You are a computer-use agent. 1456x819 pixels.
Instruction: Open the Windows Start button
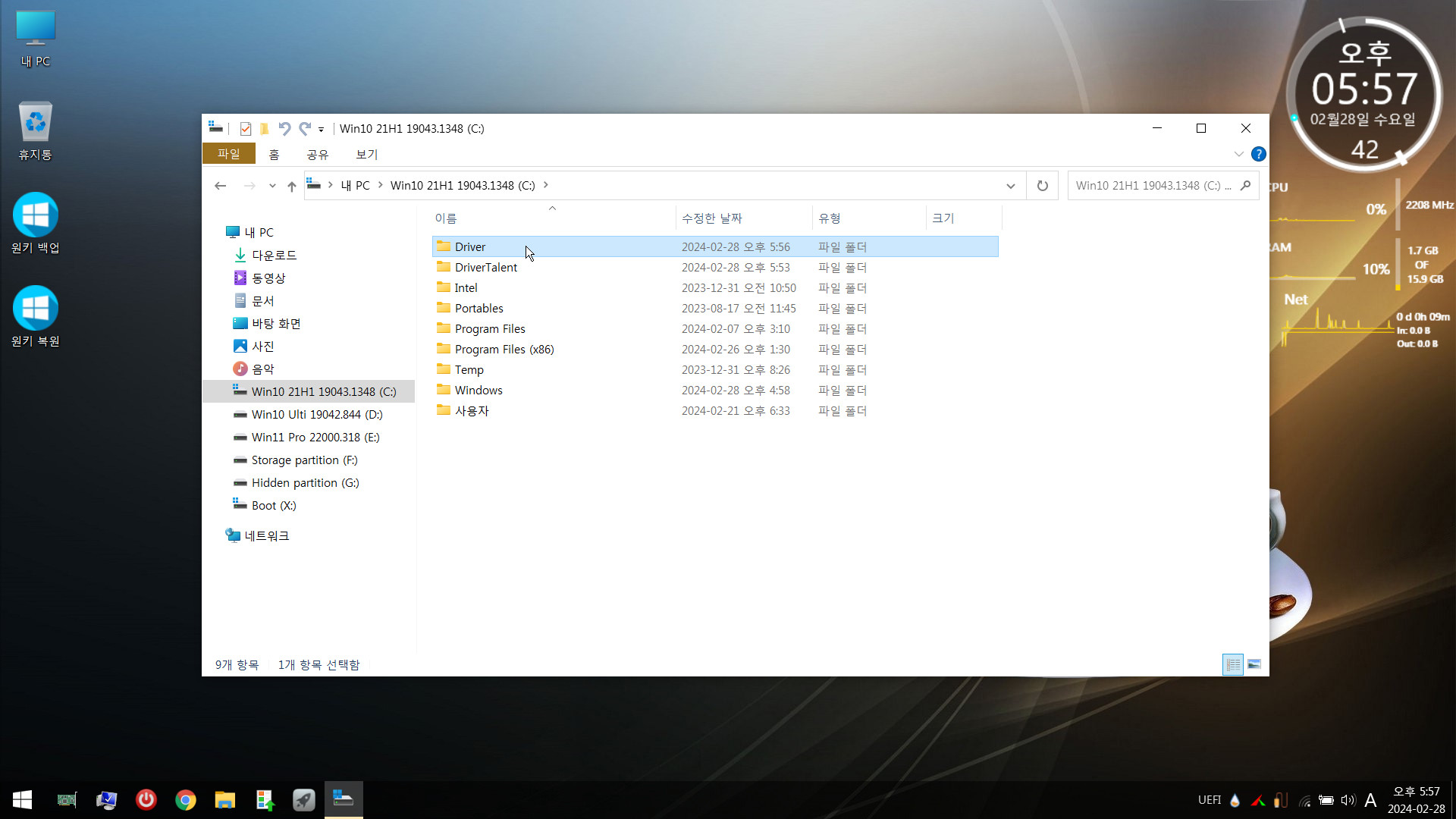click(22, 800)
